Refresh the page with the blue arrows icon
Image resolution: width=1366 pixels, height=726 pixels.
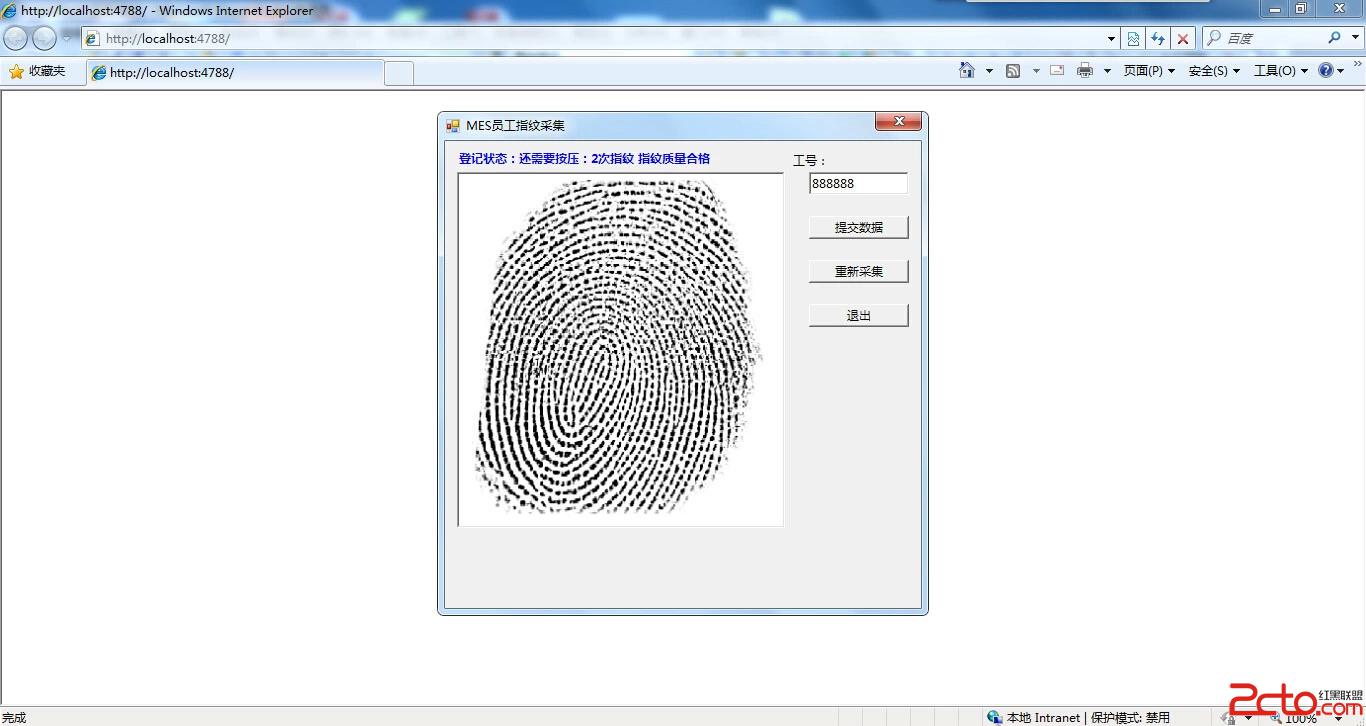point(1158,38)
